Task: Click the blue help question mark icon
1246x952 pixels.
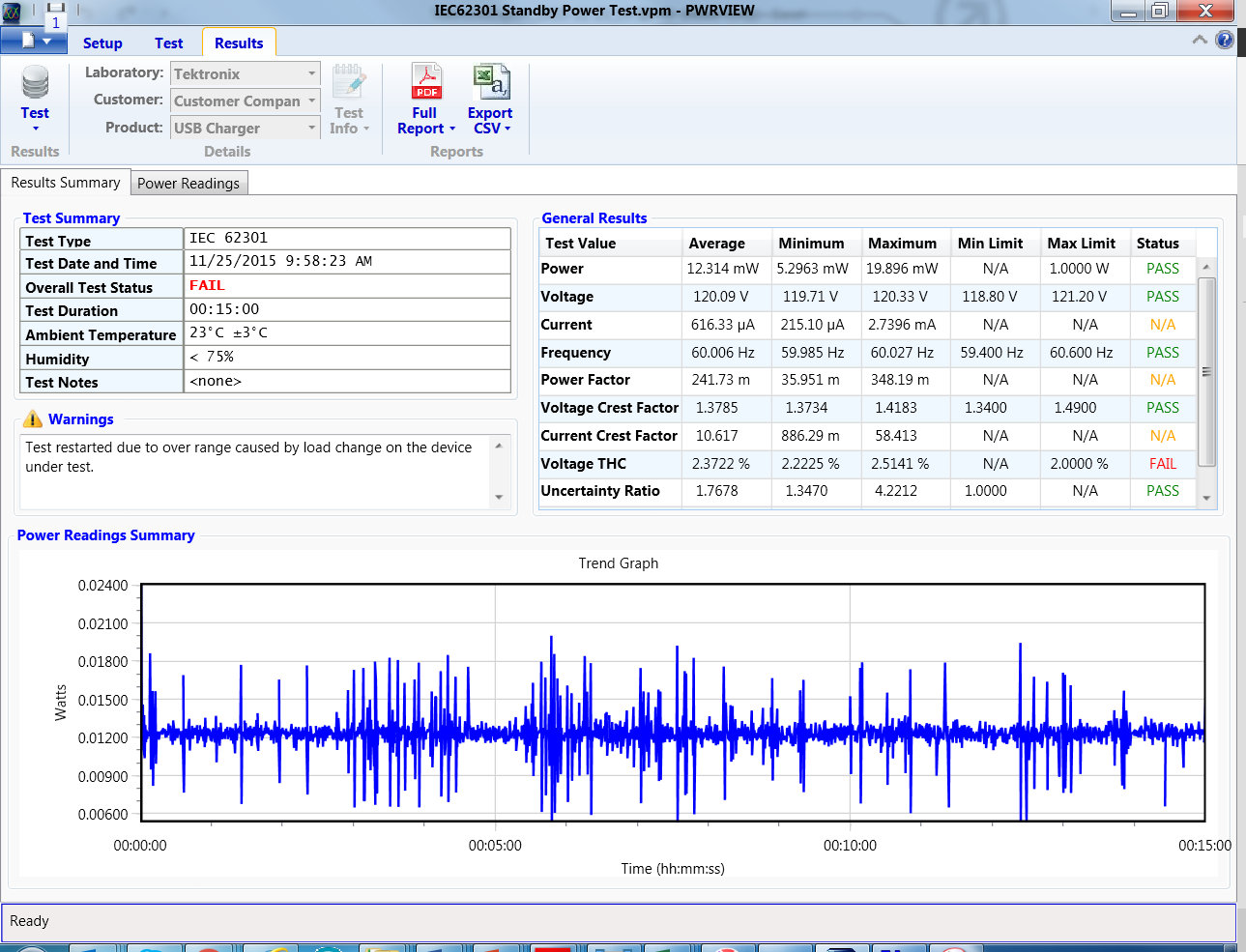Action: point(1224,40)
